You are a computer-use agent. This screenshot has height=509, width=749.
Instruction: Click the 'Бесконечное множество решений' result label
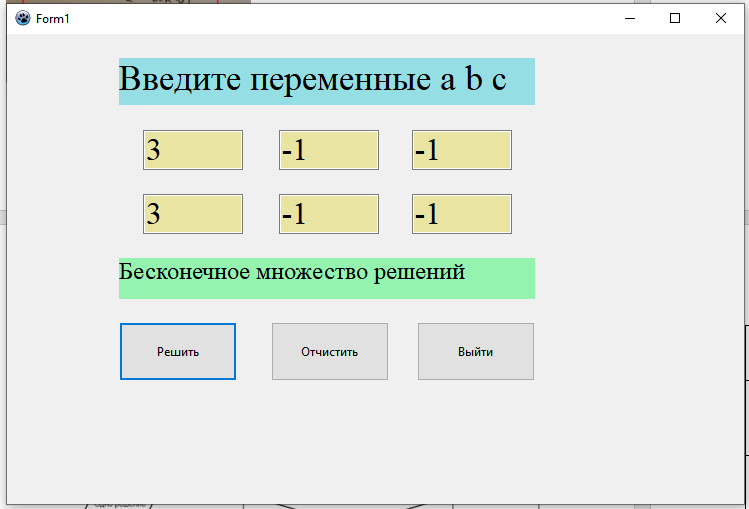pos(327,278)
